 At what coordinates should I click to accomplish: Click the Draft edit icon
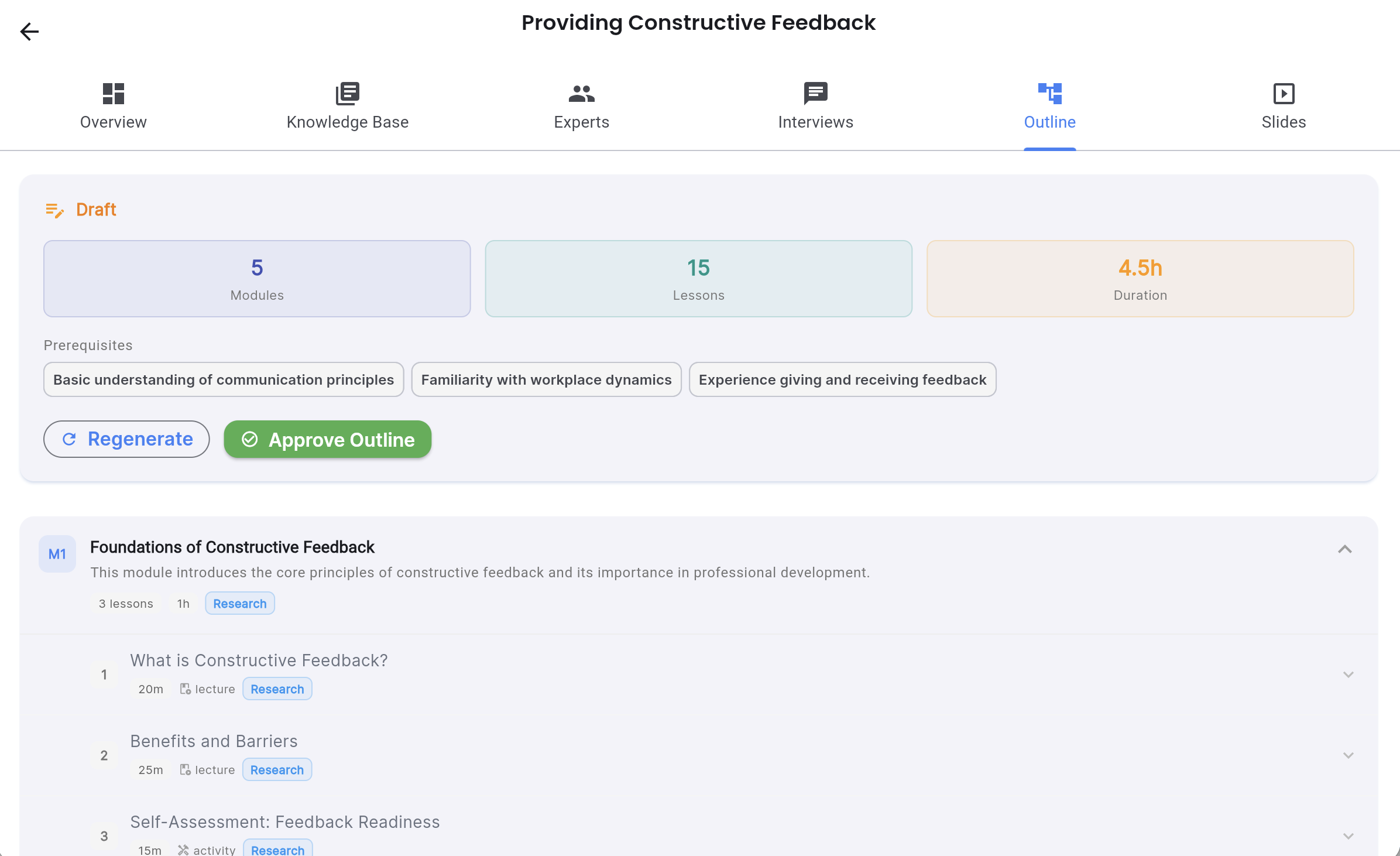(x=55, y=210)
